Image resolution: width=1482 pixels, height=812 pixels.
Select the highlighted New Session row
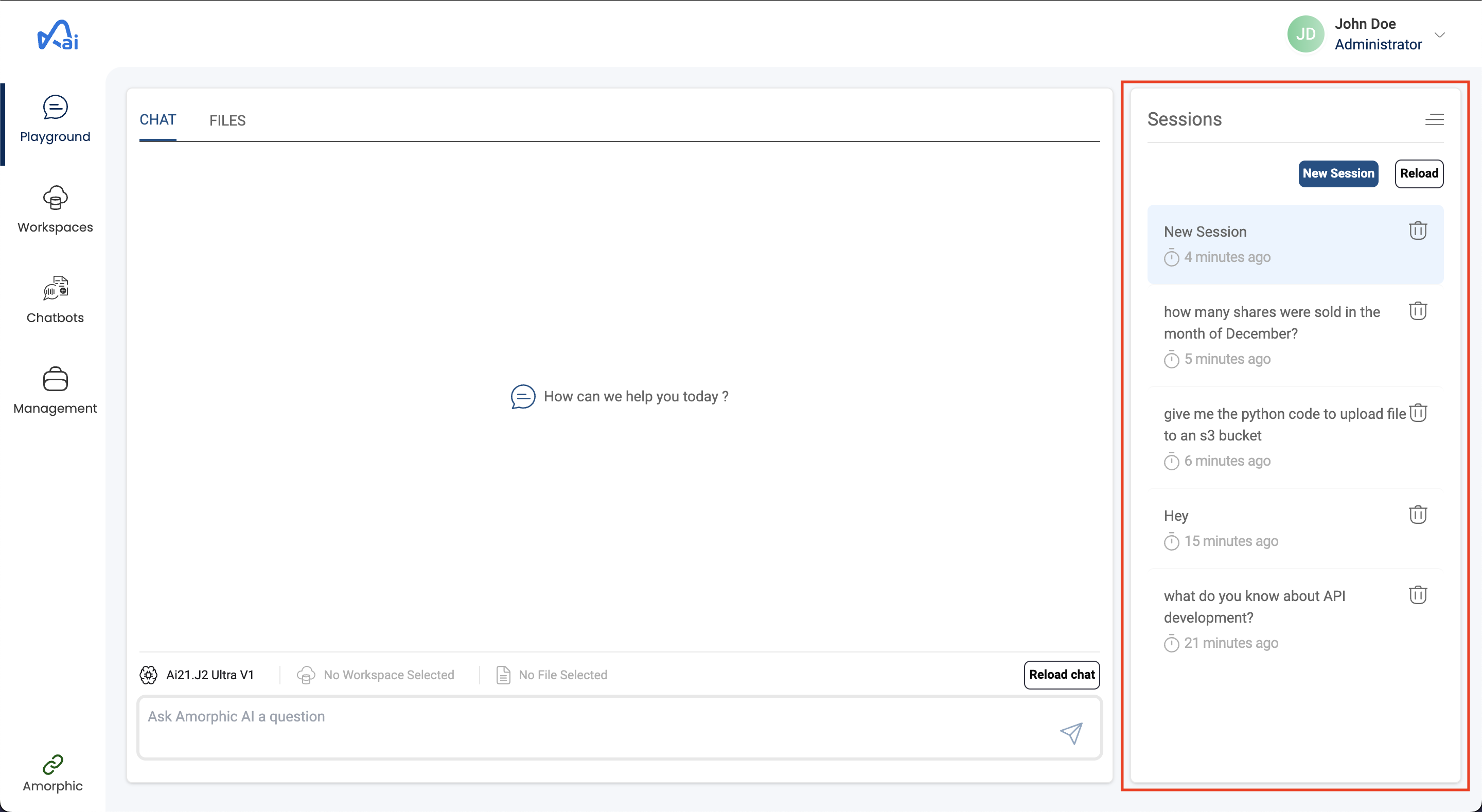1295,244
